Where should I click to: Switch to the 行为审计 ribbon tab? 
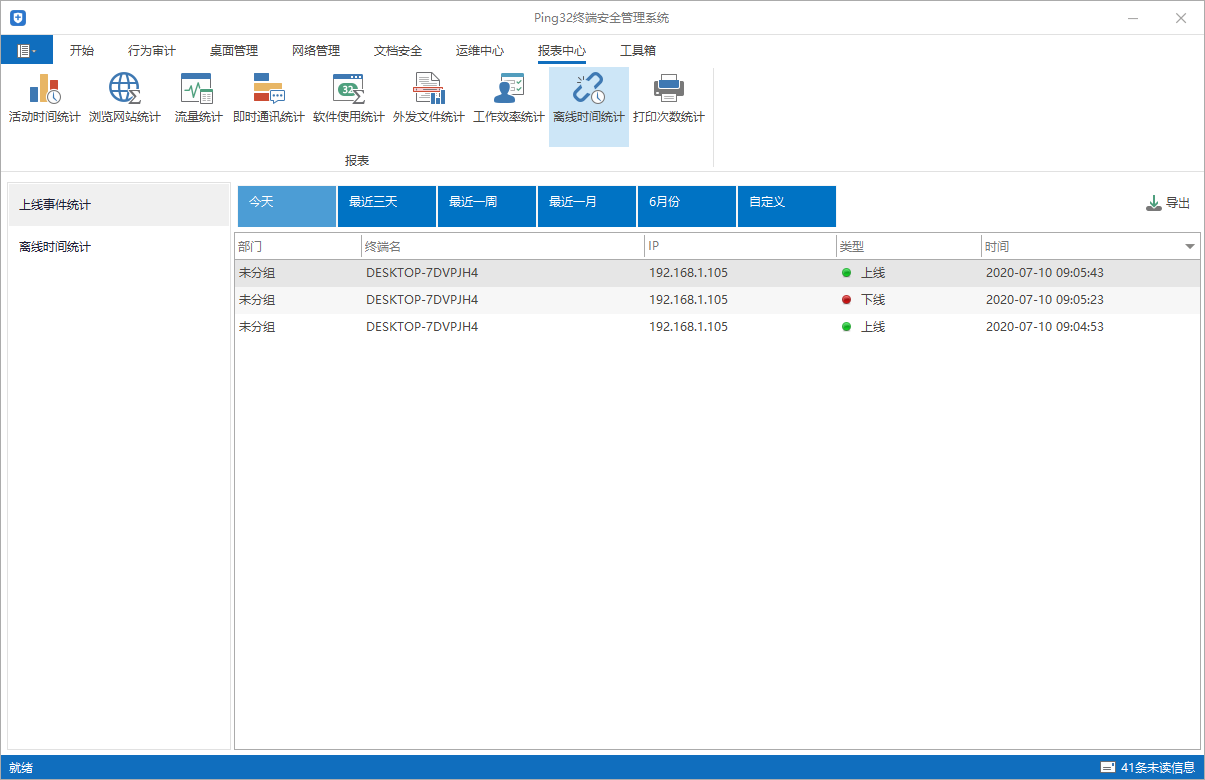(152, 51)
